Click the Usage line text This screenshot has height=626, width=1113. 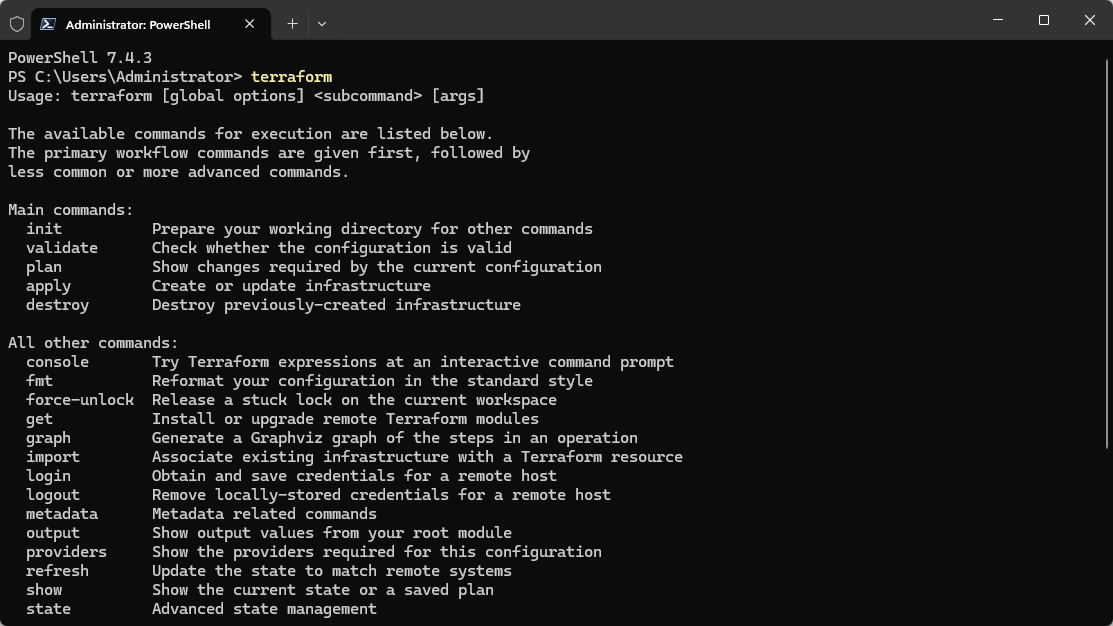pyautogui.click(x=245, y=96)
